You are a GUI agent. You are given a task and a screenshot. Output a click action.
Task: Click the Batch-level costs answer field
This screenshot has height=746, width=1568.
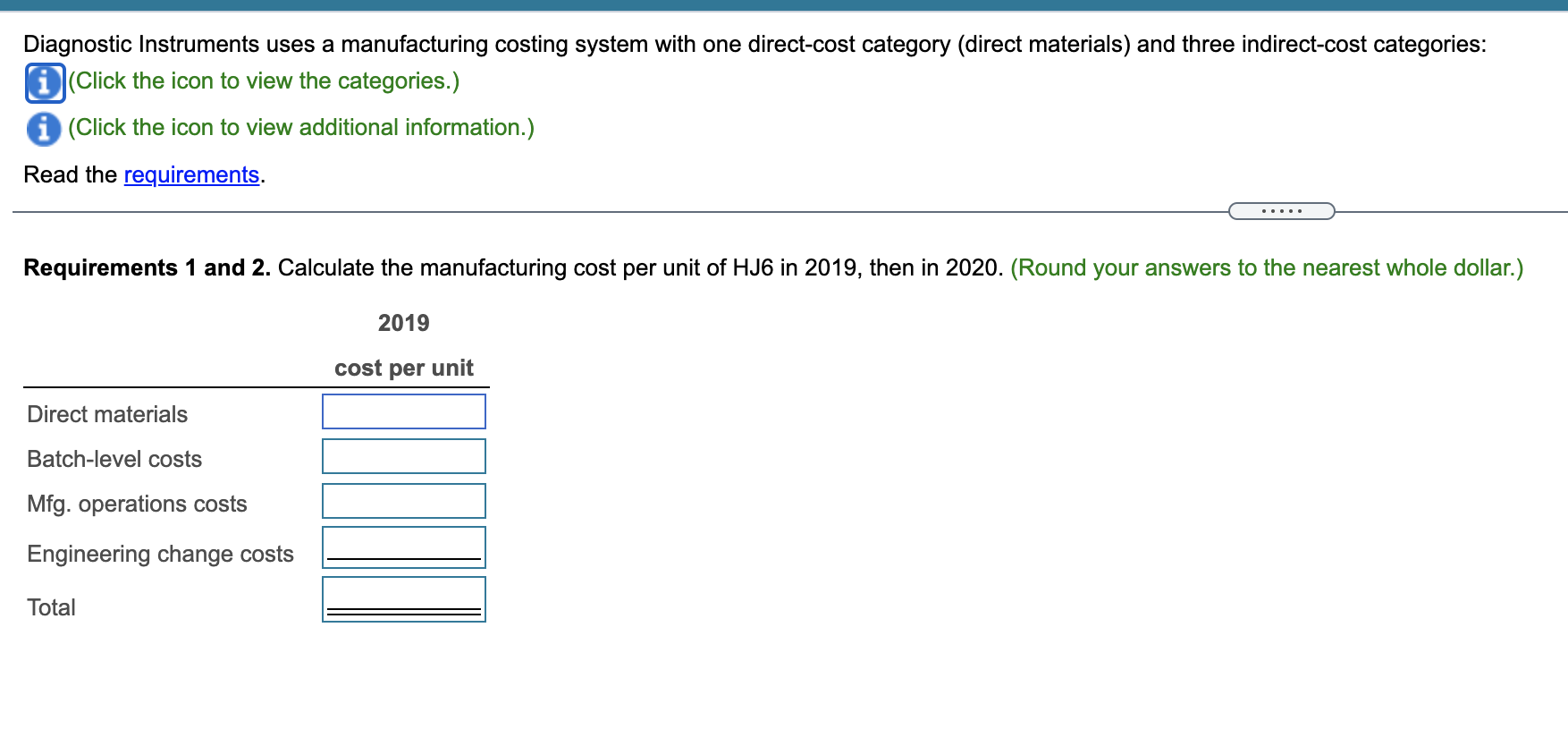coord(403,456)
